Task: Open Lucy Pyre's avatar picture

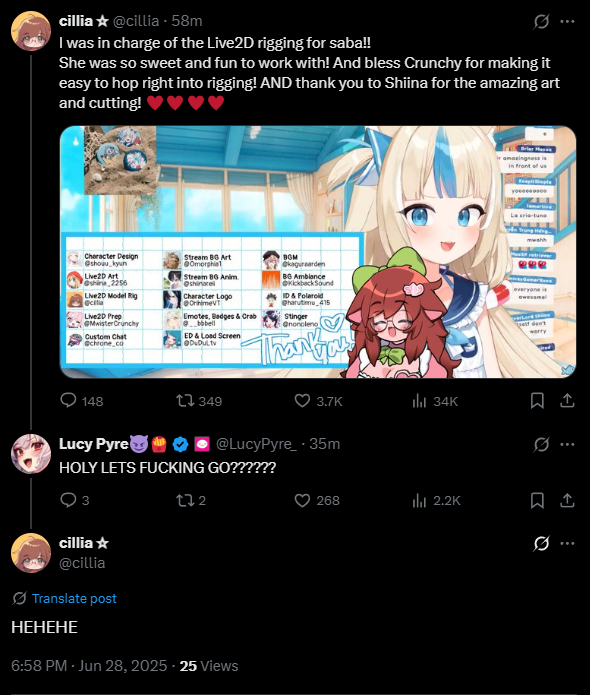Action: tap(31, 454)
